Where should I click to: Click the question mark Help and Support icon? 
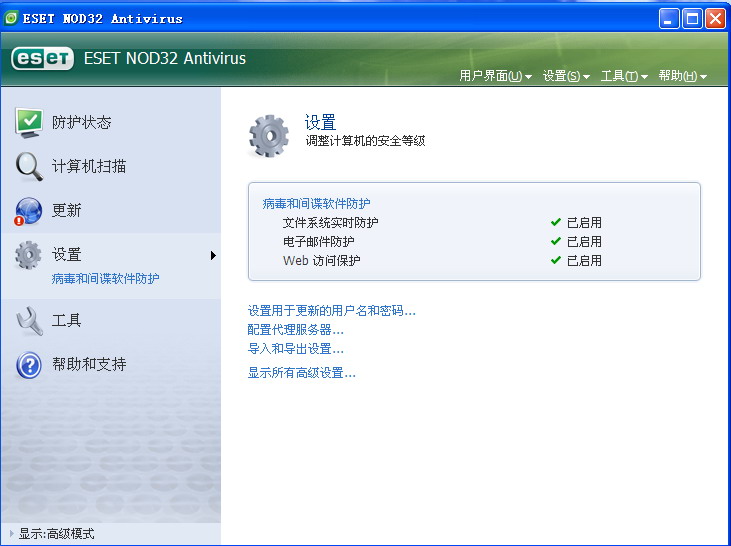[29, 365]
